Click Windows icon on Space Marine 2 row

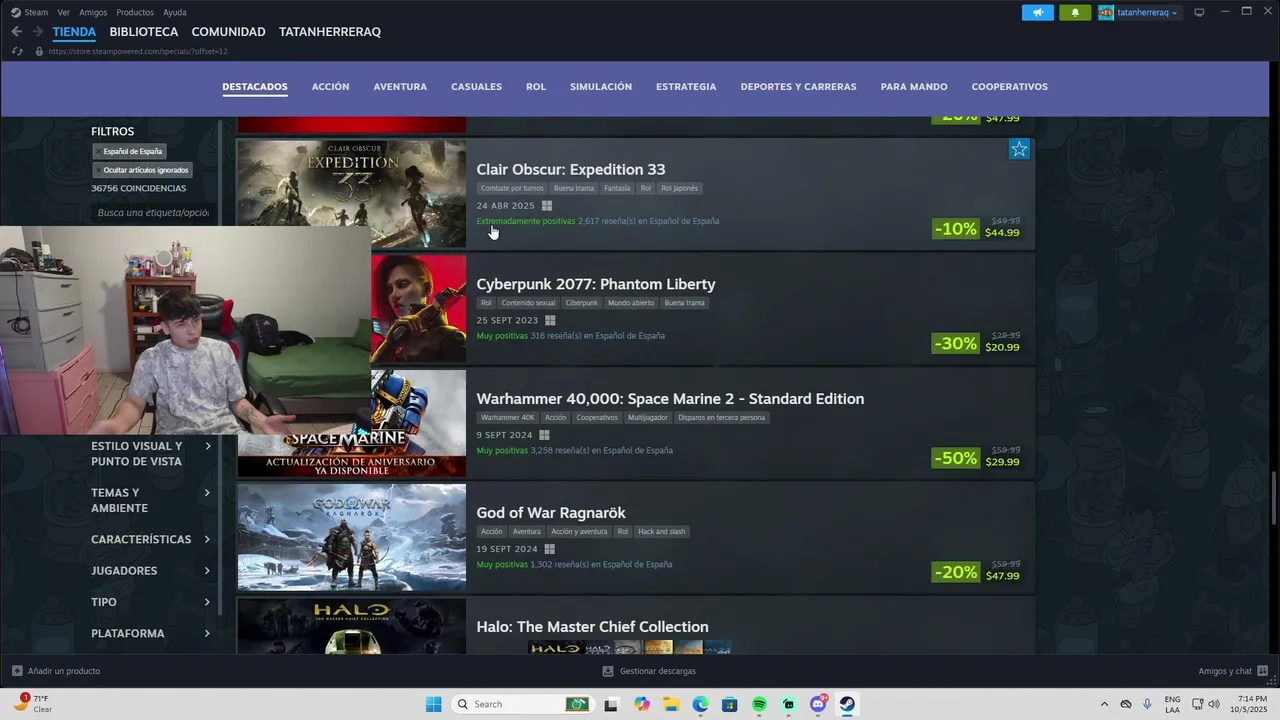(544, 435)
